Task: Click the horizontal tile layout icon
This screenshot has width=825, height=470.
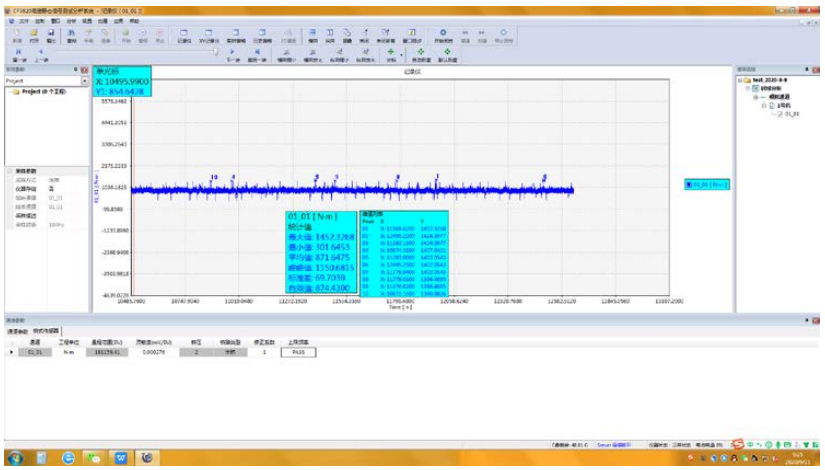Action: pos(313,35)
